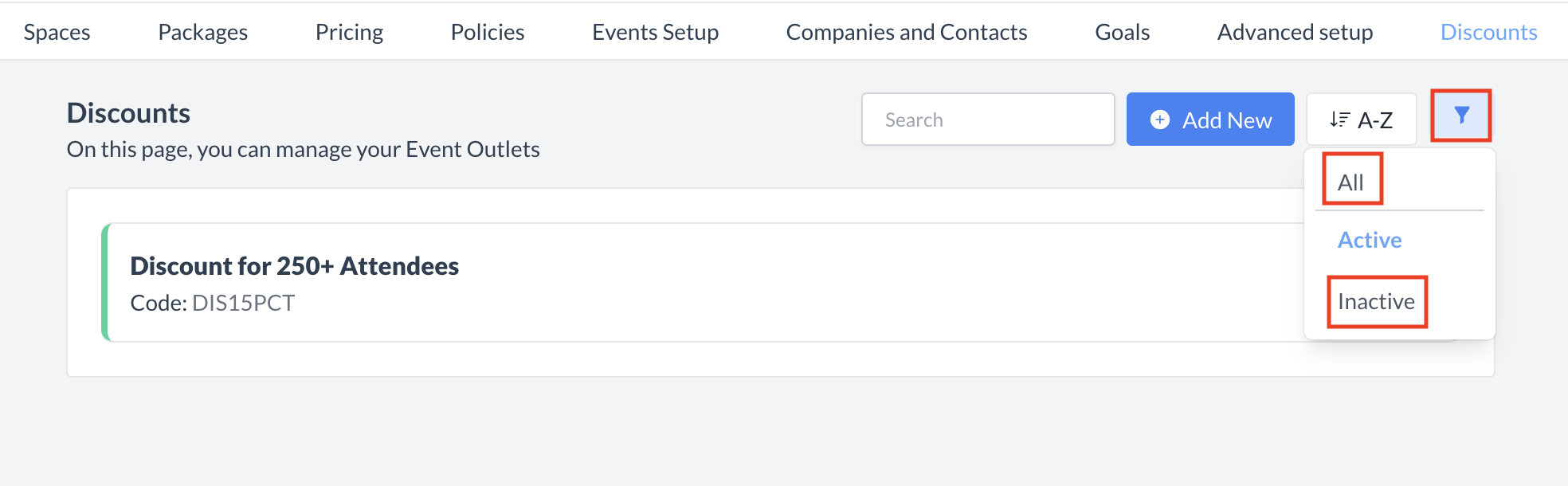Screen dimensions: 1568x486
Task: Open the Companies and Contacts tab
Action: click(x=907, y=32)
